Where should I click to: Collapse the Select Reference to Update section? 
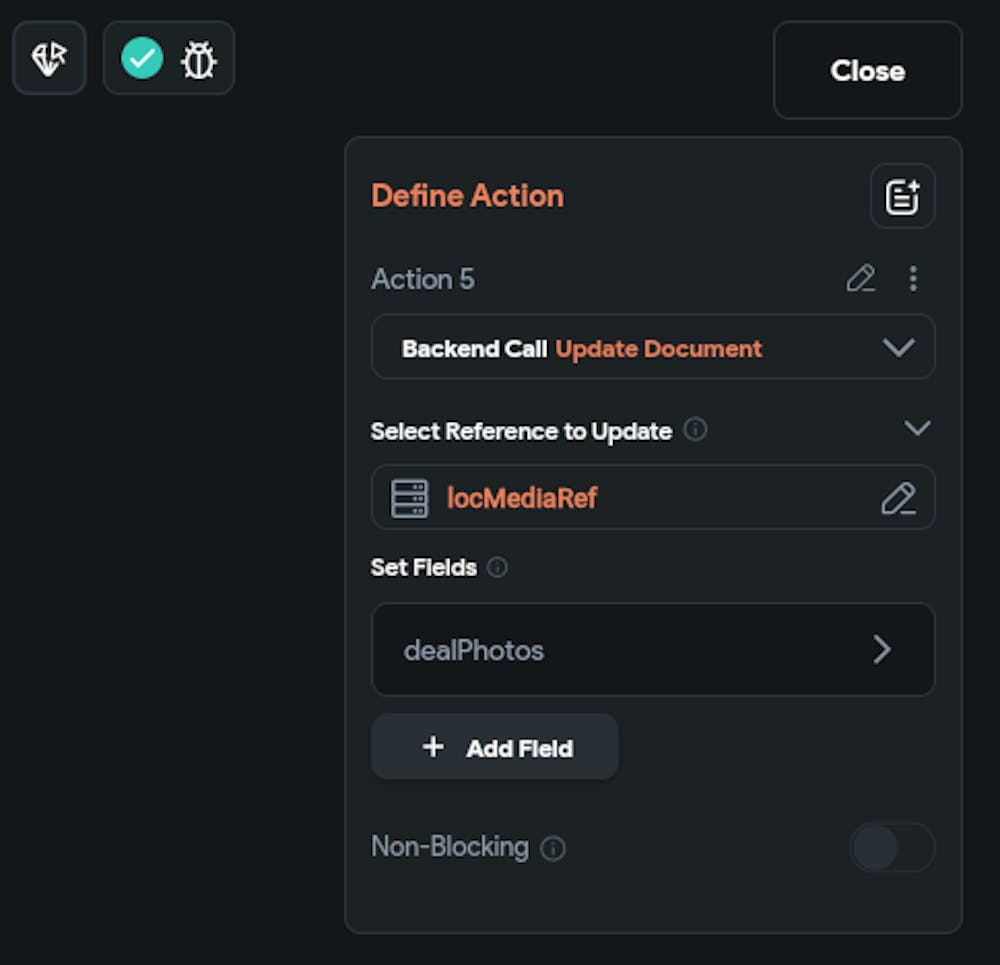(916, 429)
